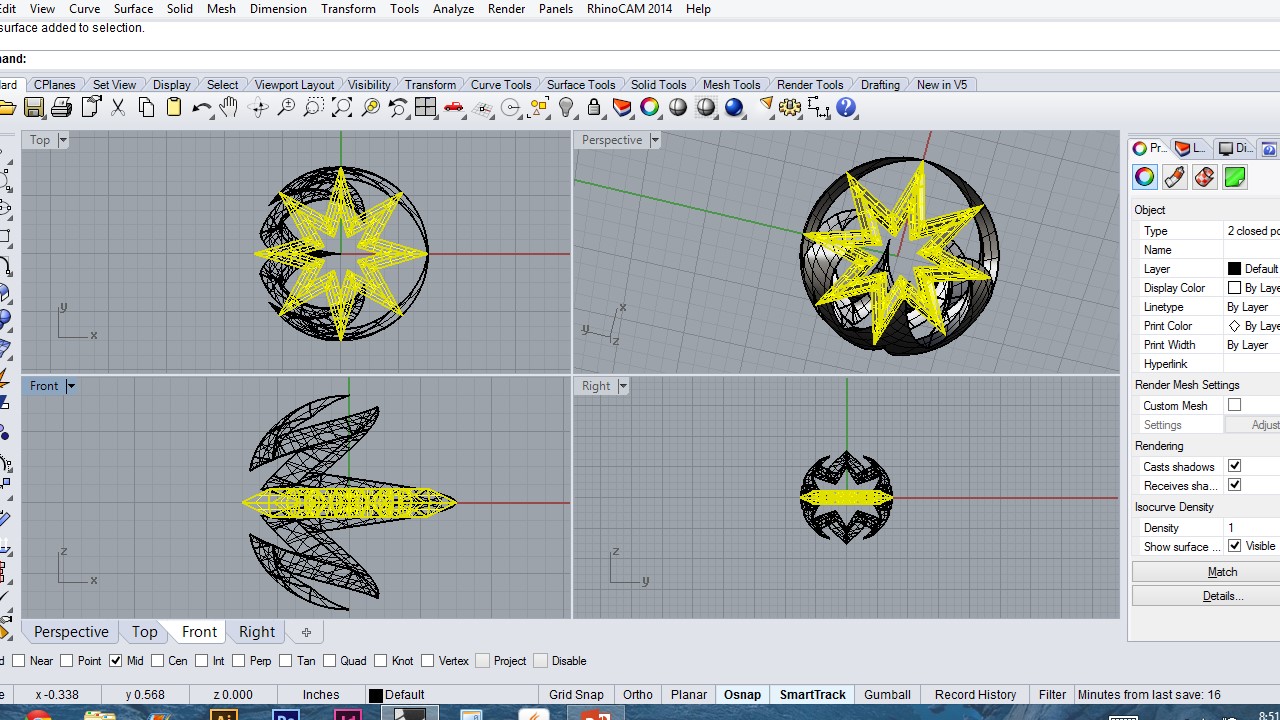Select the Texture mapping icon in Properties
Screen dimensions: 1280x720
1205,177
